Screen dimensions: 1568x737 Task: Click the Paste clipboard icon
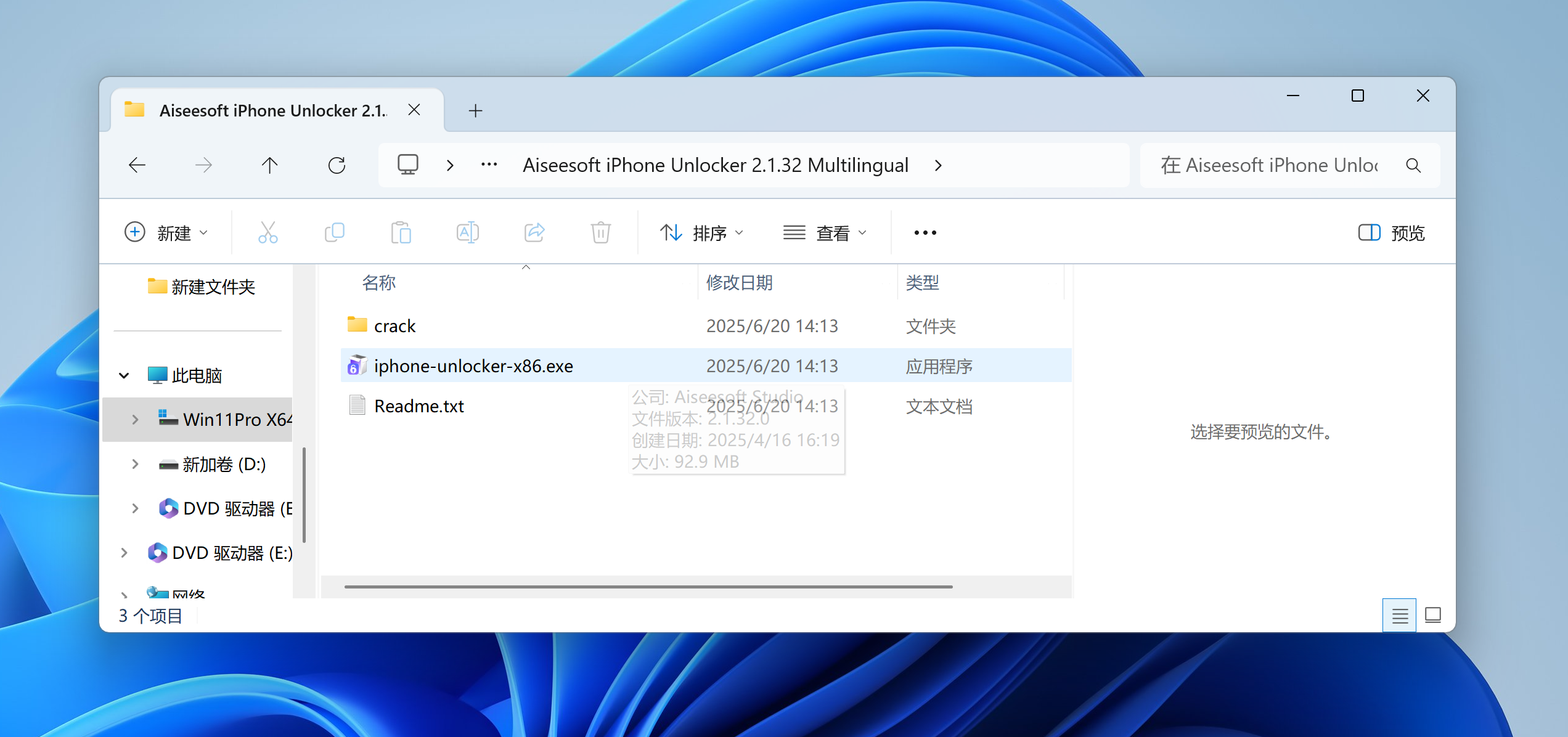pos(401,232)
